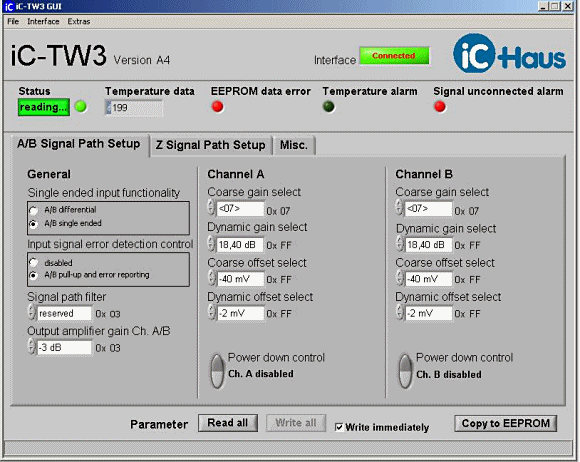
Task: Open the Extras menu
Action: [x=79, y=21]
